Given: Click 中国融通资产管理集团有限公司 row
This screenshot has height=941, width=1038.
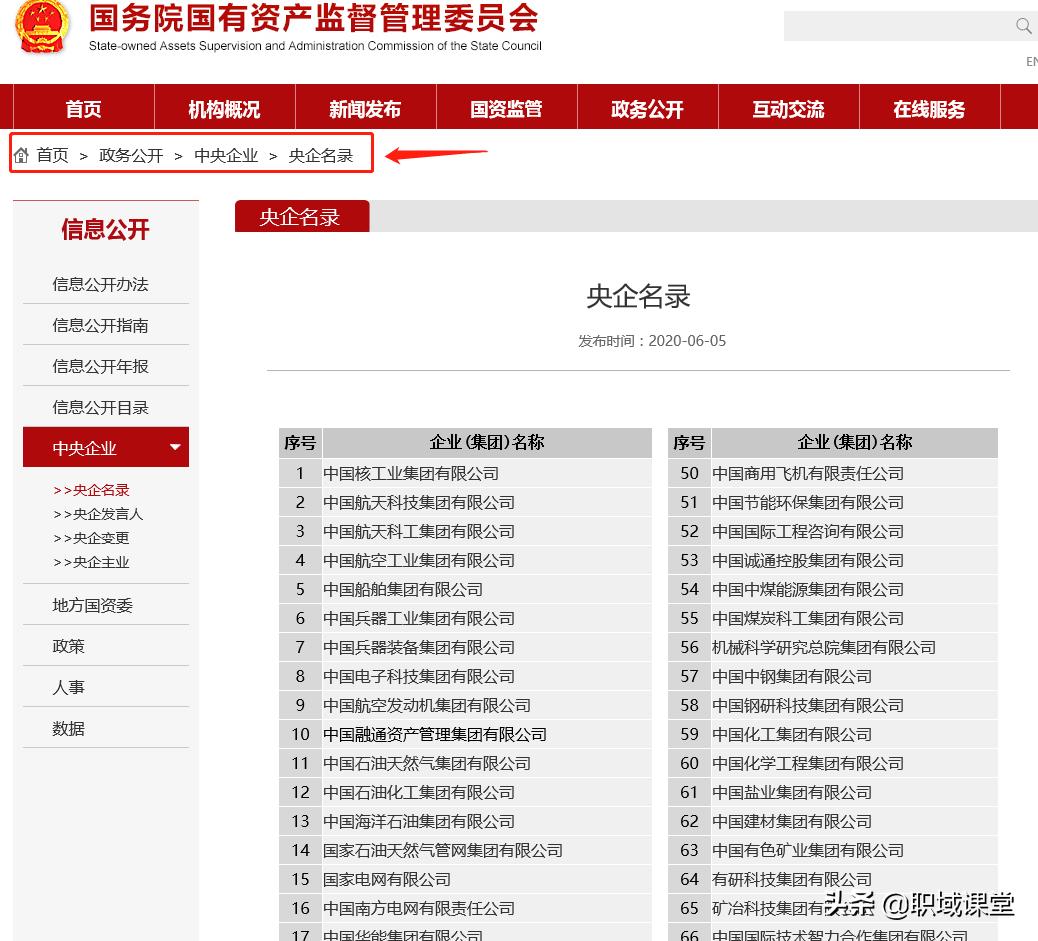Looking at the screenshot, I should (x=465, y=734).
